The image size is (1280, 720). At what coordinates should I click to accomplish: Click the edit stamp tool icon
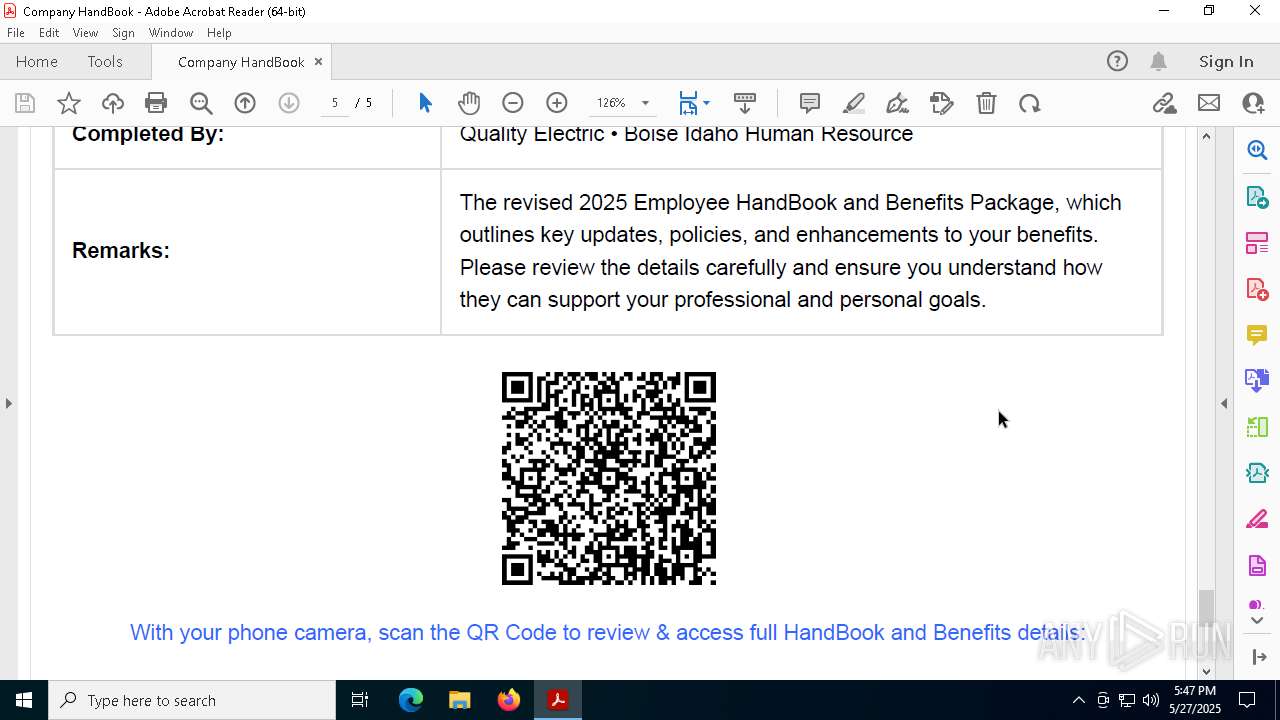(x=942, y=103)
